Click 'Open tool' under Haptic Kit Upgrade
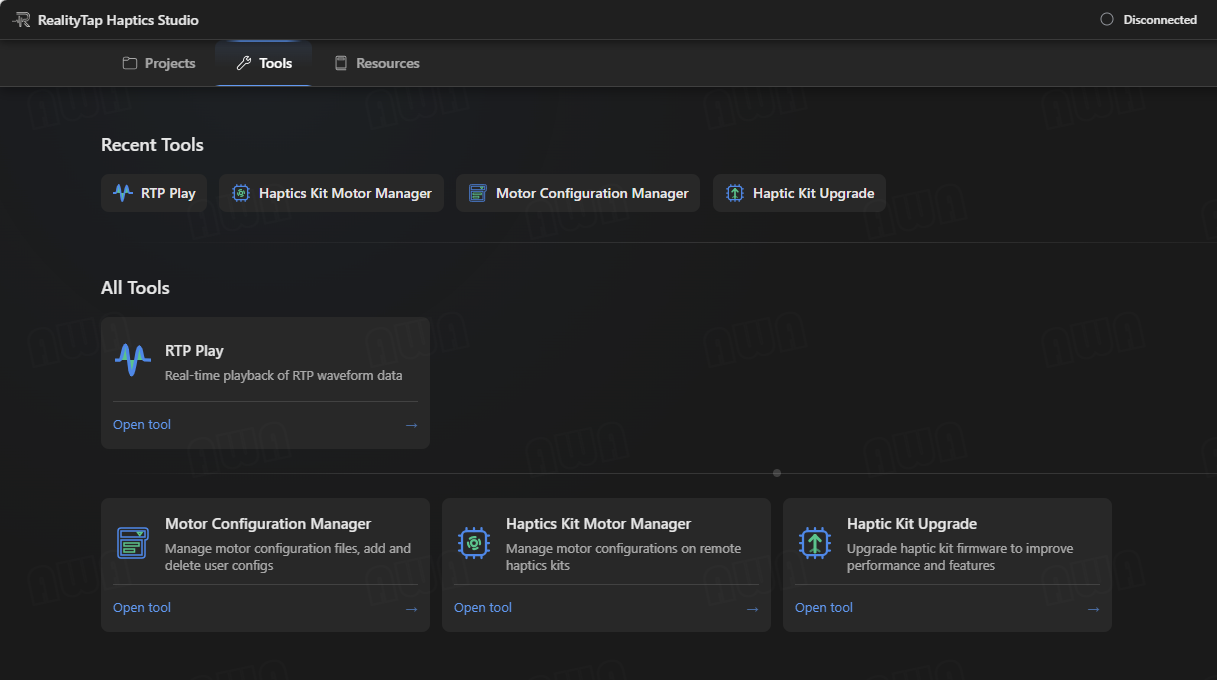The image size is (1217, 680). click(x=824, y=607)
